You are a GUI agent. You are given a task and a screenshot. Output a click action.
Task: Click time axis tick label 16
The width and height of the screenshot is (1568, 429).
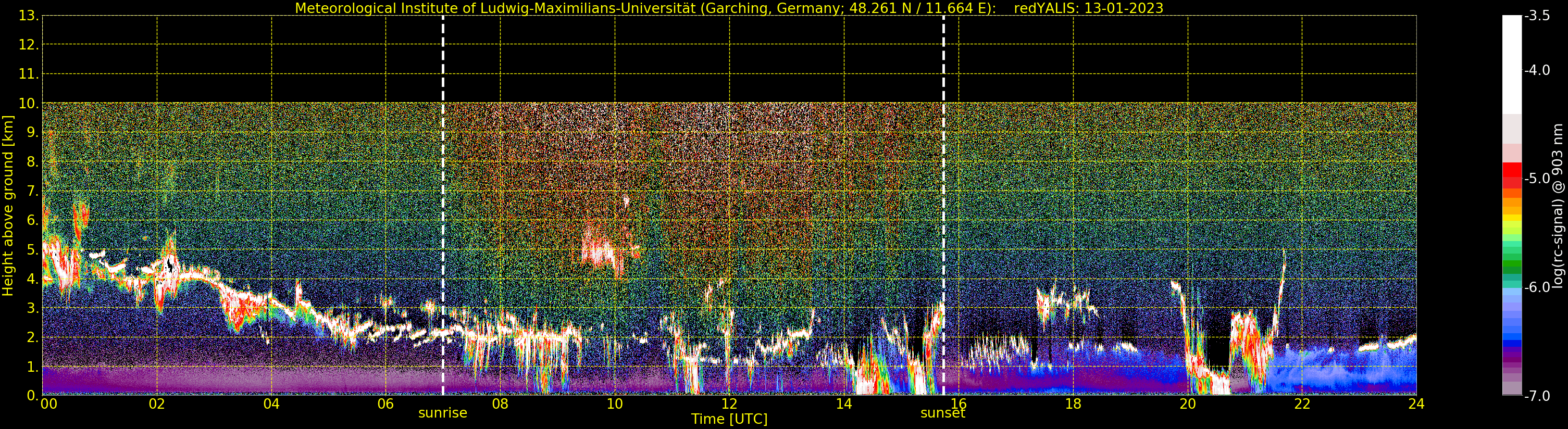point(959,404)
